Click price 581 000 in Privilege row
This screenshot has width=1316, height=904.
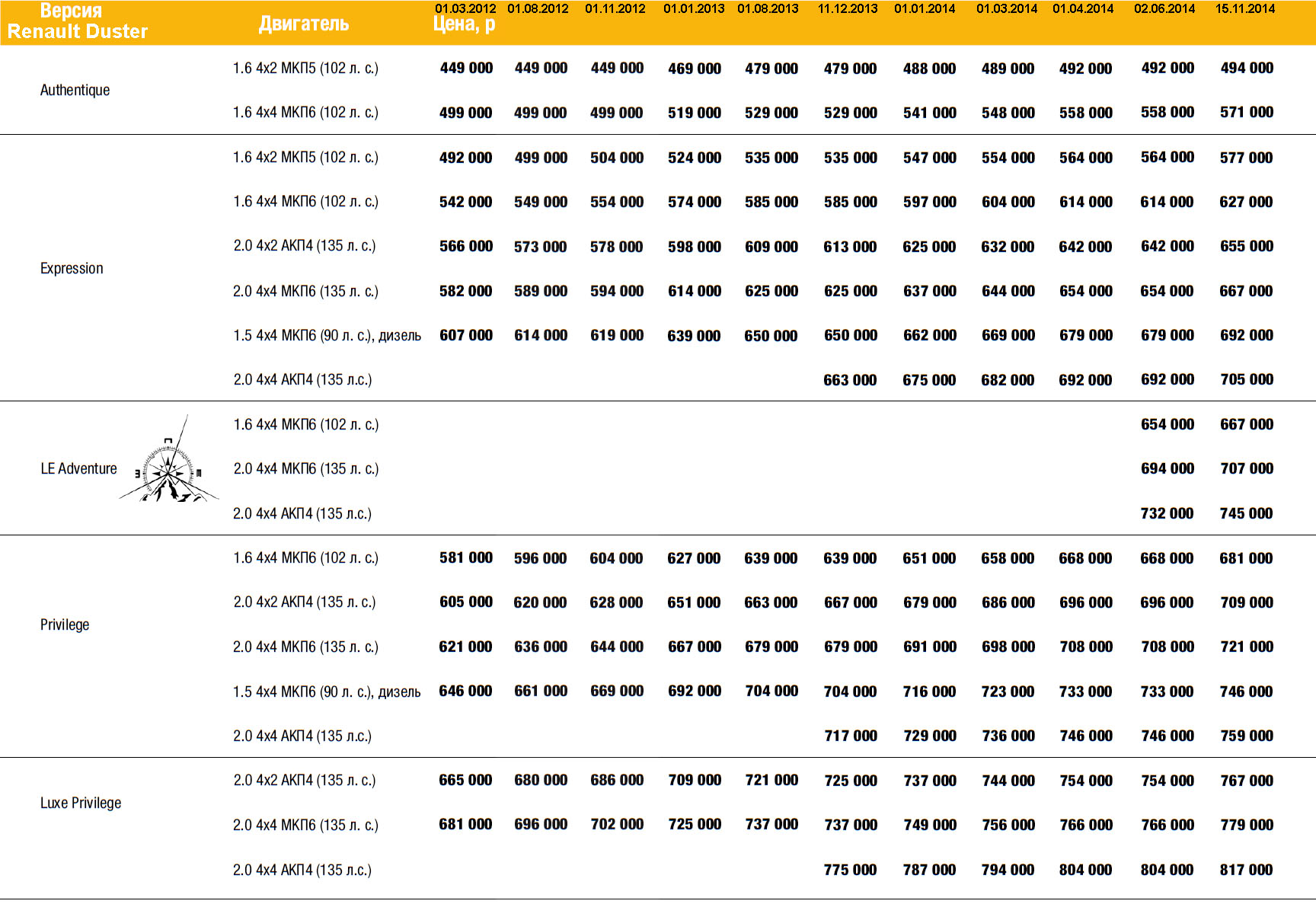(x=466, y=557)
